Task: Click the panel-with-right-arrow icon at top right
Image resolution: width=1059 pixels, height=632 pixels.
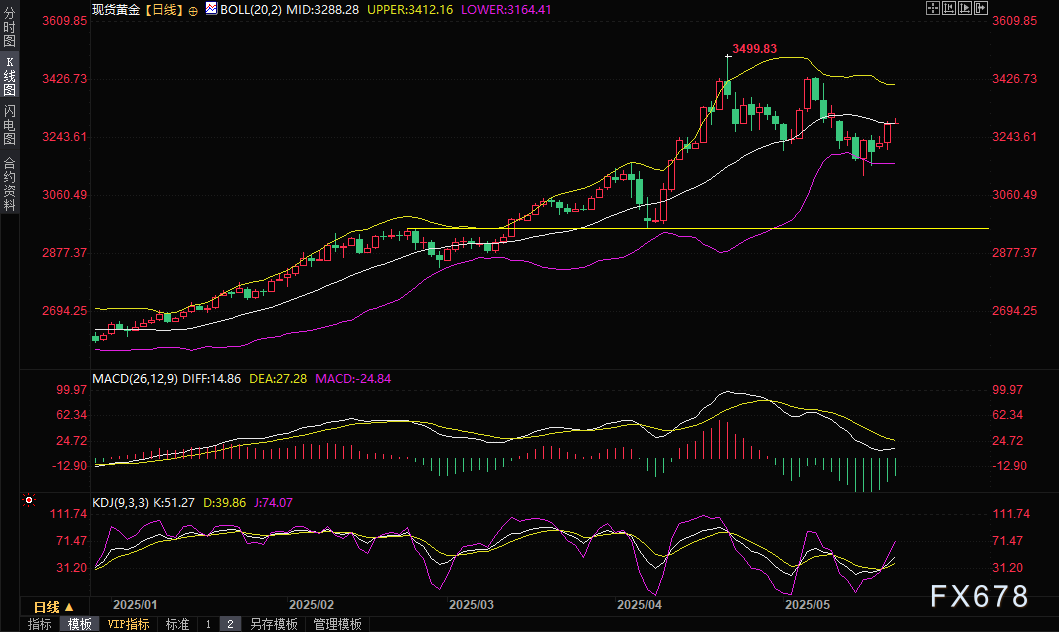Action: (x=982, y=8)
